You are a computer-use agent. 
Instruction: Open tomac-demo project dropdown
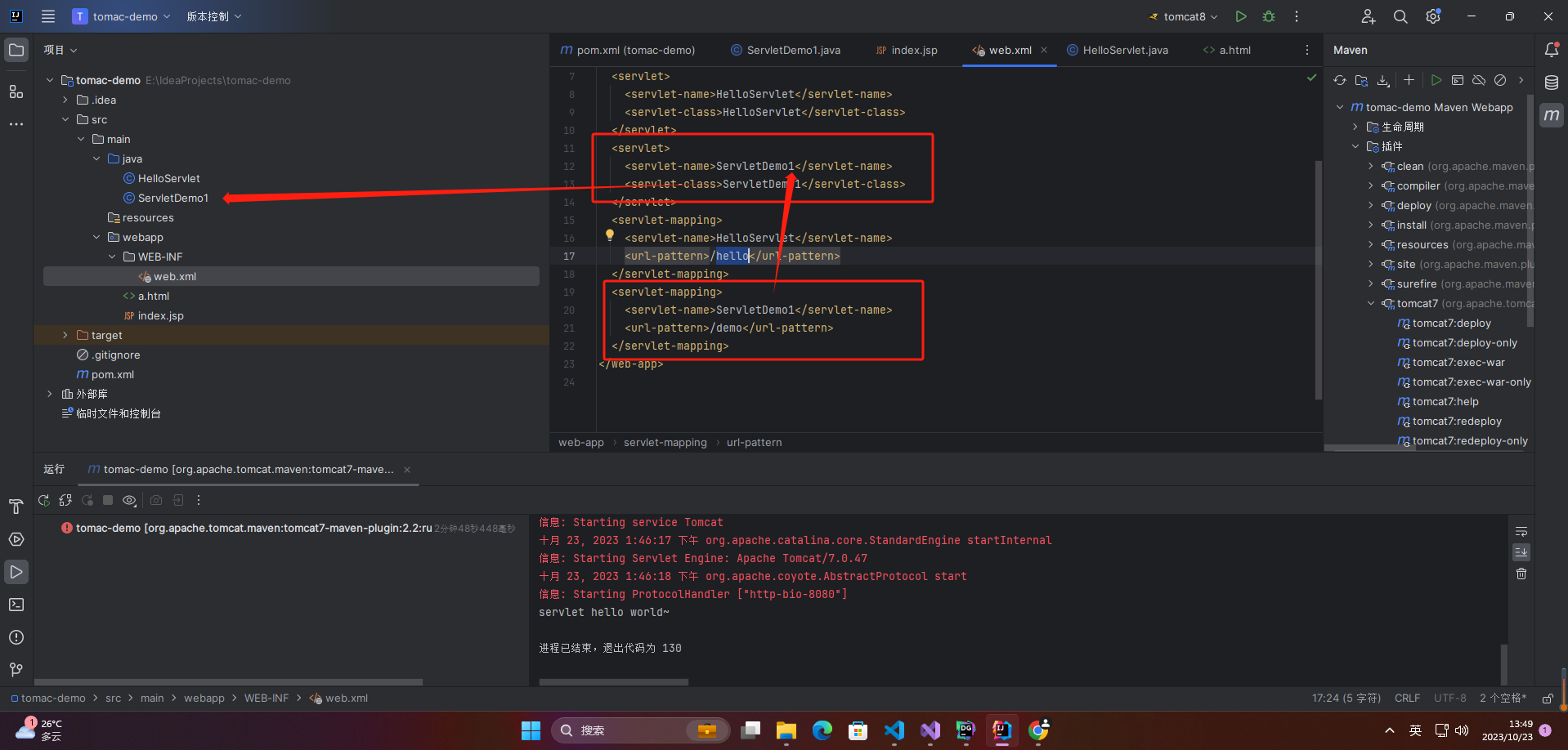coord(121,16)
